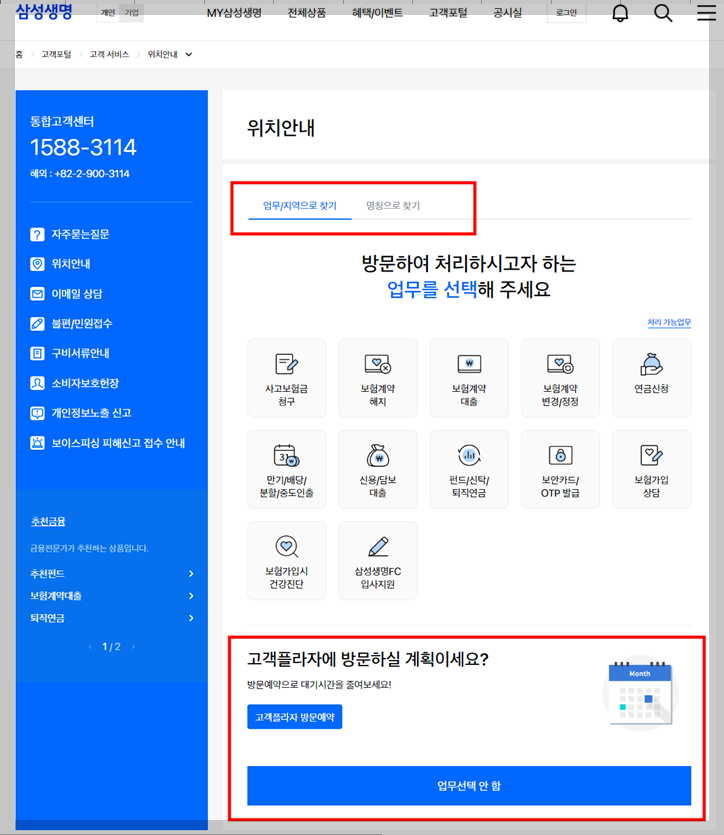
Task: Open 혜택/이벤트 menu
Action: (377, 13)
